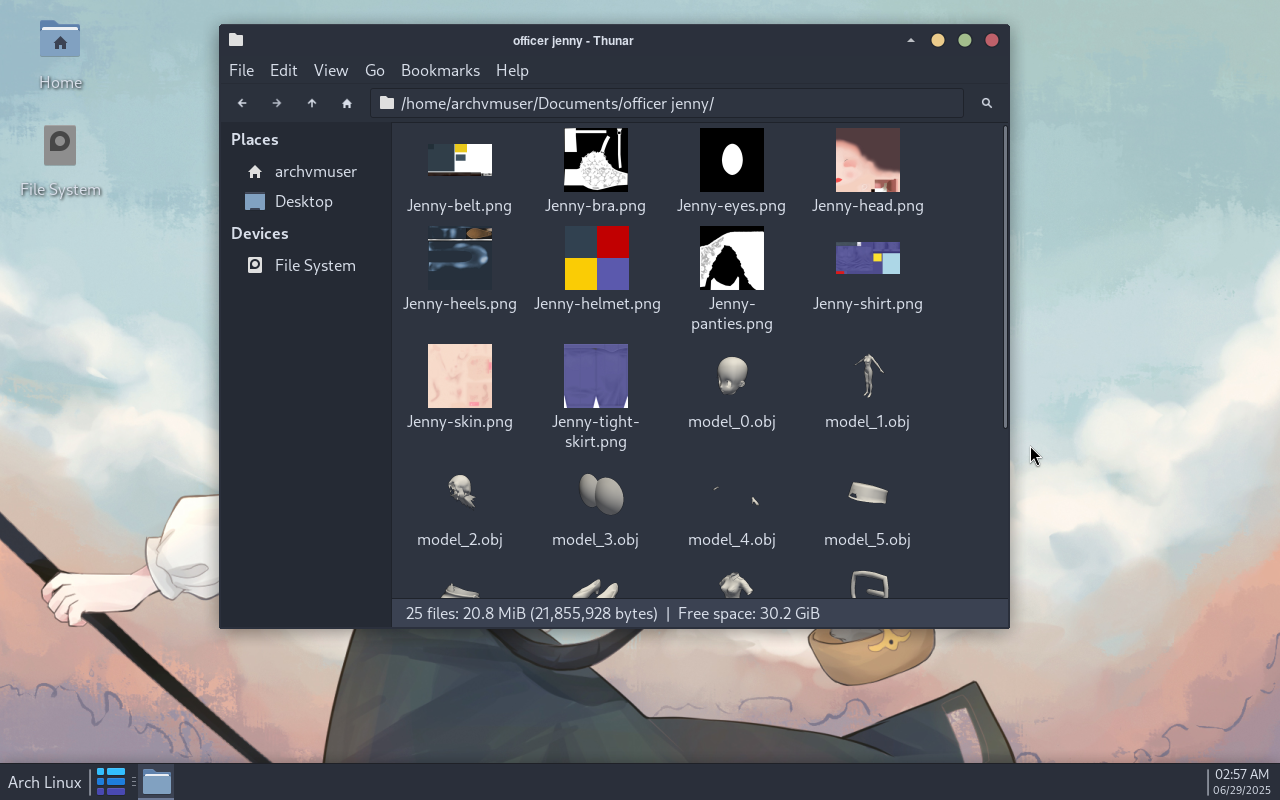This screenshot has width=1280, height=800.
Task: Open the File menu
Action: coord(241,70)
